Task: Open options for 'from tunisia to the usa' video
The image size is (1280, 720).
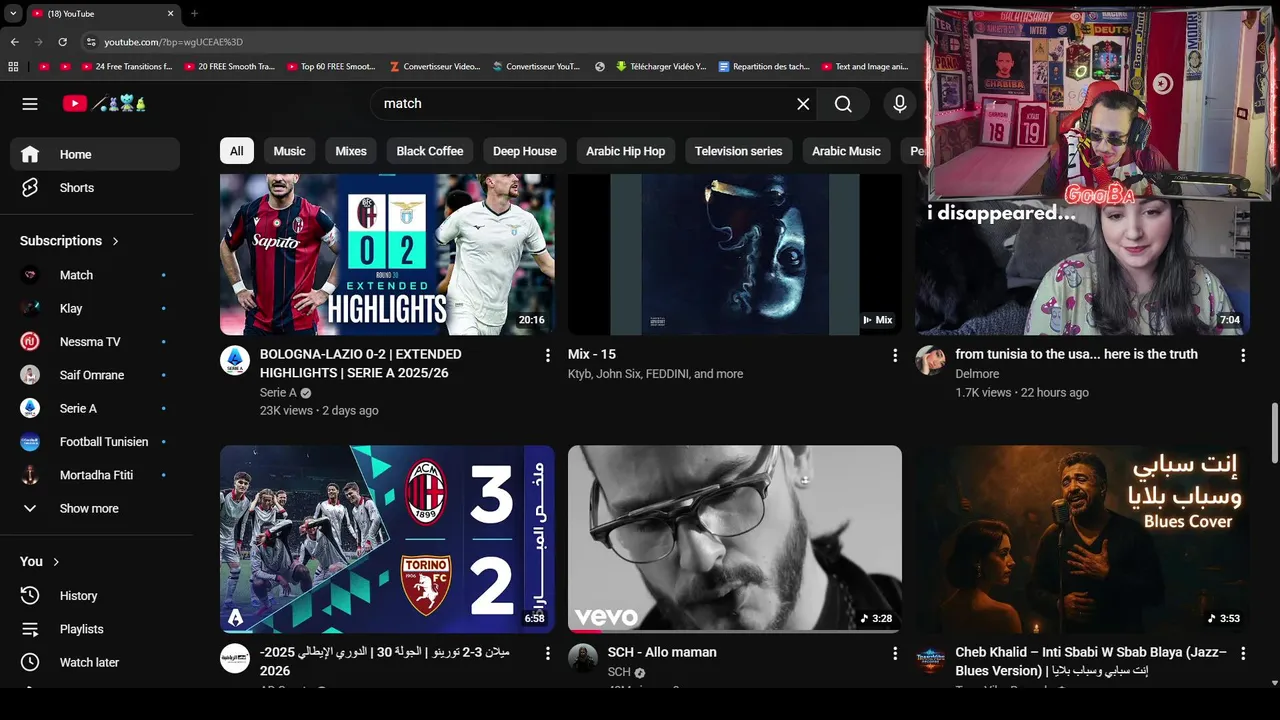Action: coord(1243,355)
